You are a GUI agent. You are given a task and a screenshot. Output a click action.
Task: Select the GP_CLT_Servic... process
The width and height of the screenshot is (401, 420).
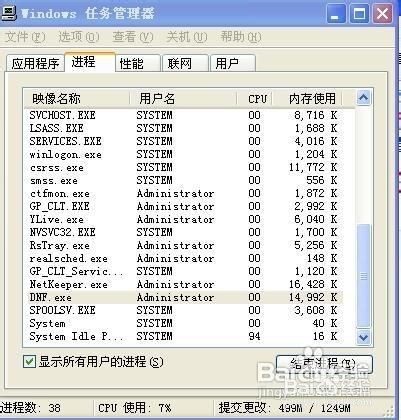[x=183, y=271]
